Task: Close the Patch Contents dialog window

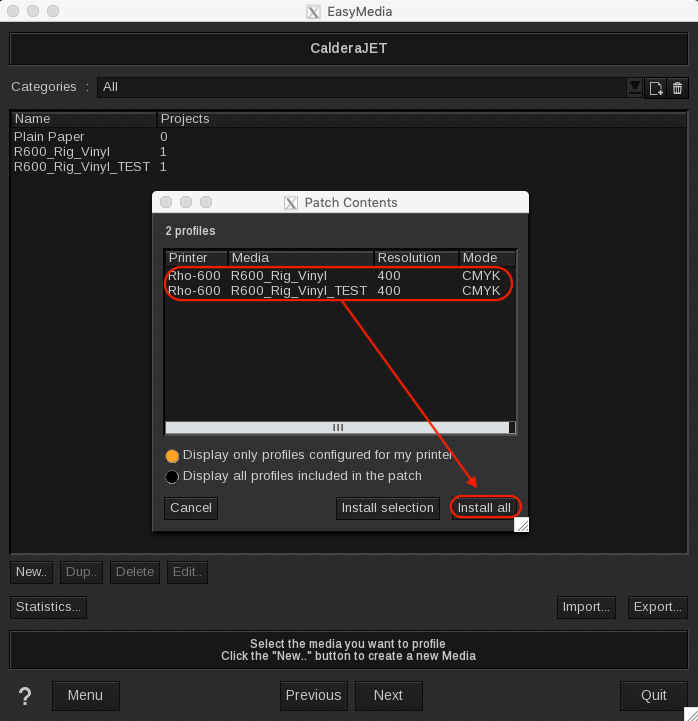Action: pos(166,202)
